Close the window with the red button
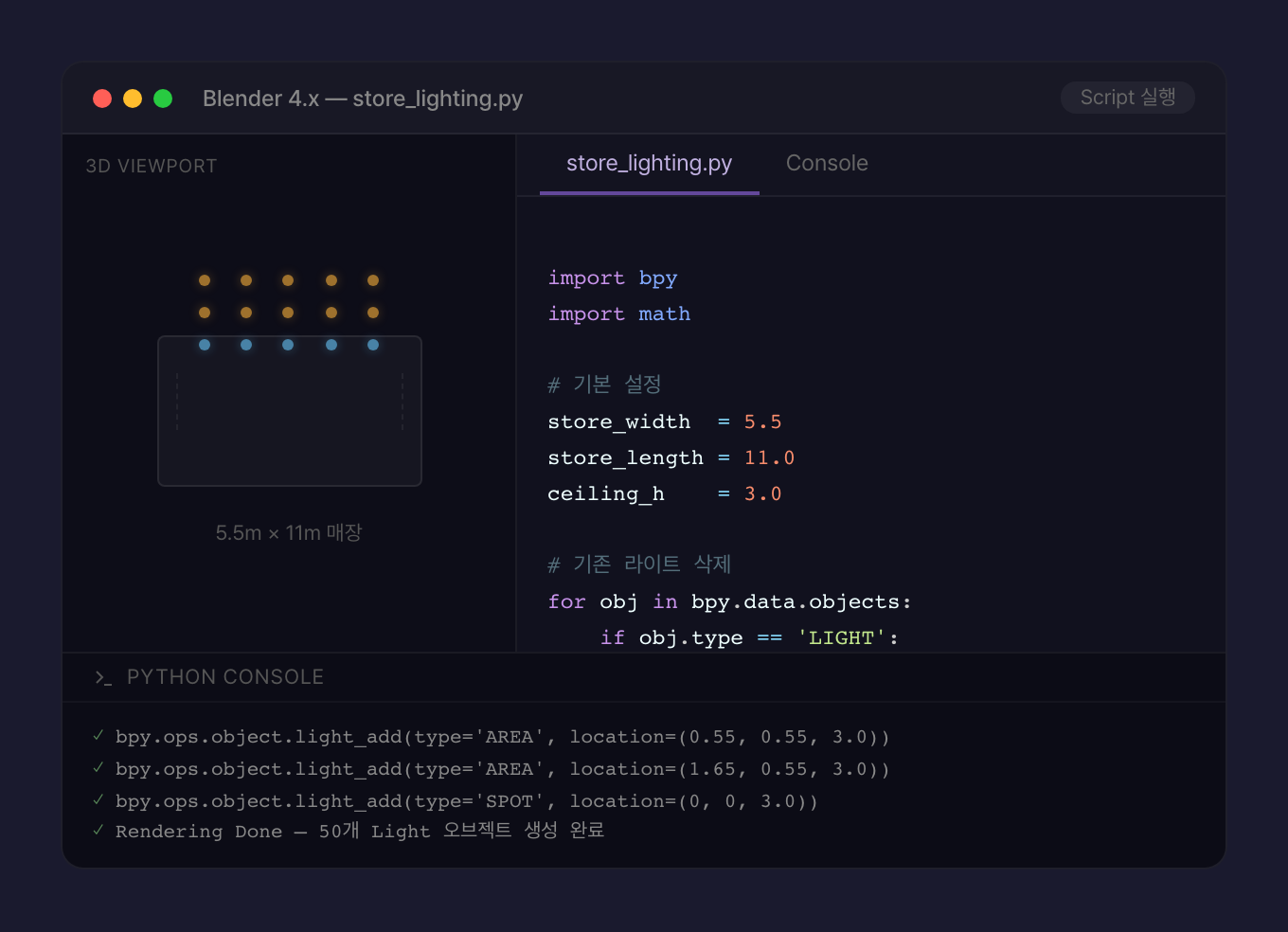This screenshot has width=1288, height=932. (102, 99)
